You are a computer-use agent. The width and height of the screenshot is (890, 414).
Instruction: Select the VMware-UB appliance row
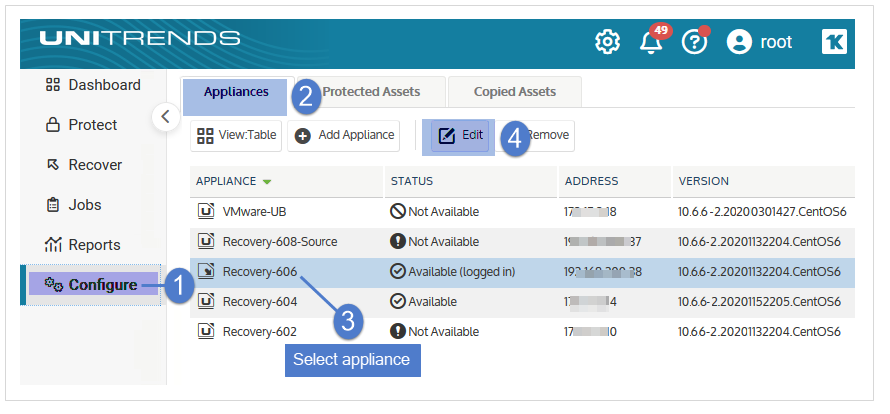pyautogui.click(x=522, y=212)
